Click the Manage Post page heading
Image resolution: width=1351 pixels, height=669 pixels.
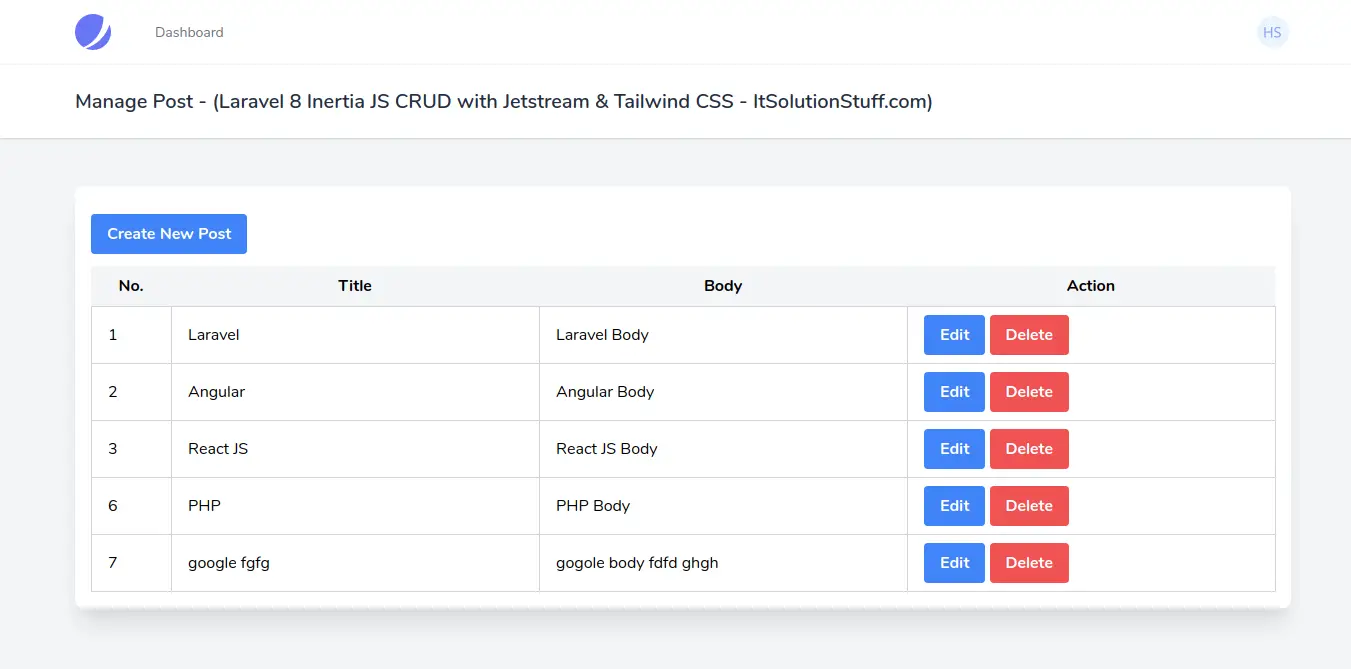click(502, 101)
